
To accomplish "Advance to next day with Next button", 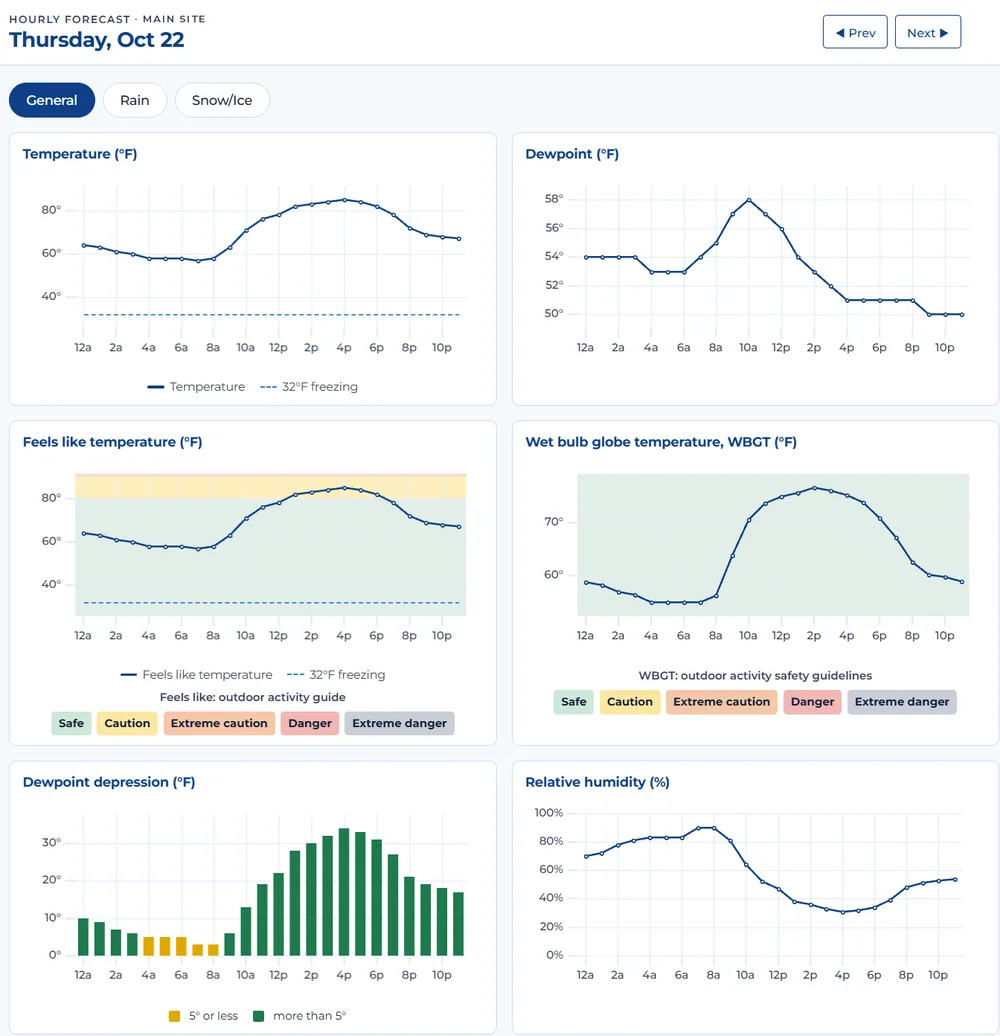I will [x=927, y=32].
